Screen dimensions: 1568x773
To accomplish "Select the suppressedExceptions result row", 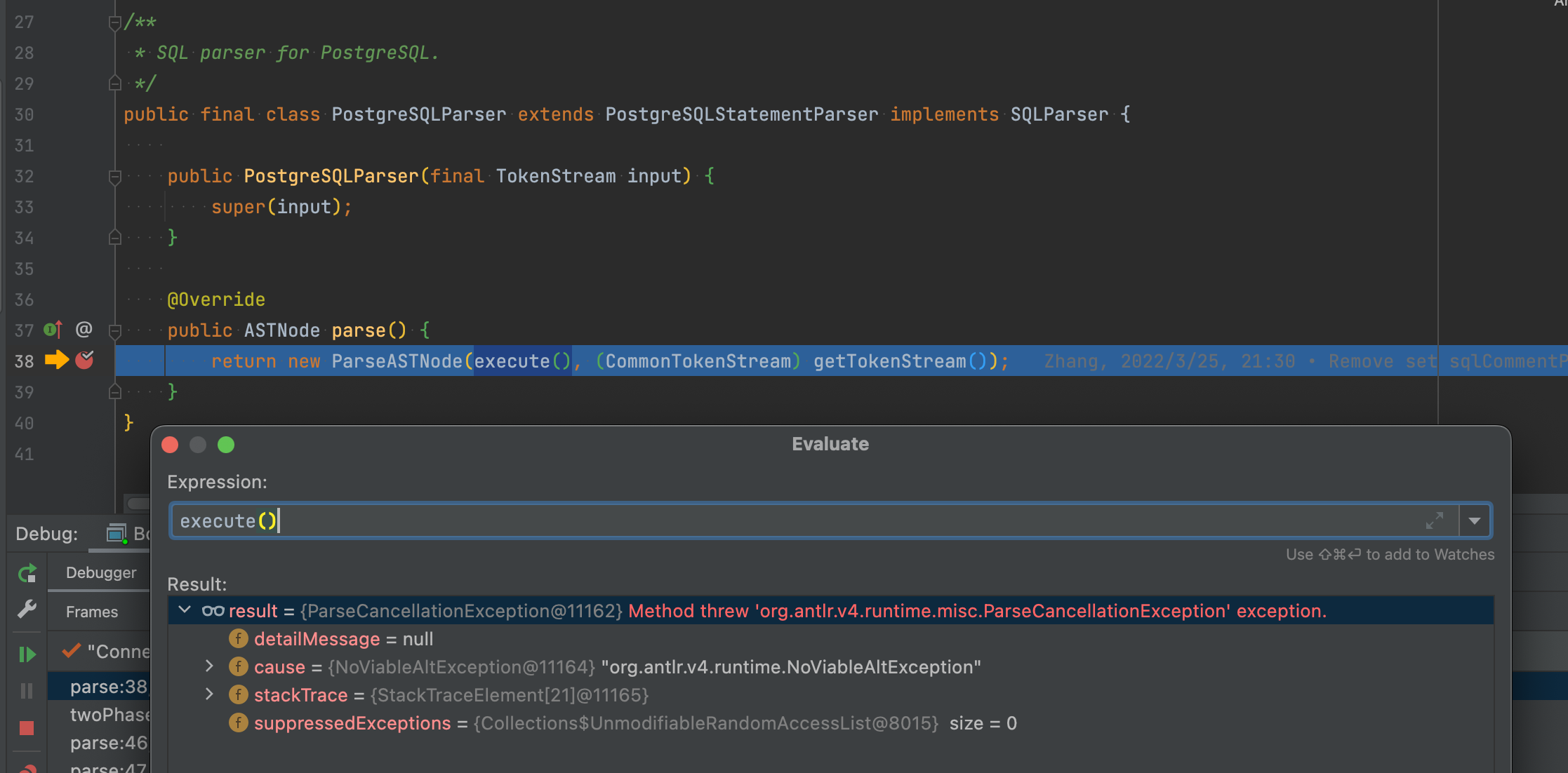I will [830, 722].
